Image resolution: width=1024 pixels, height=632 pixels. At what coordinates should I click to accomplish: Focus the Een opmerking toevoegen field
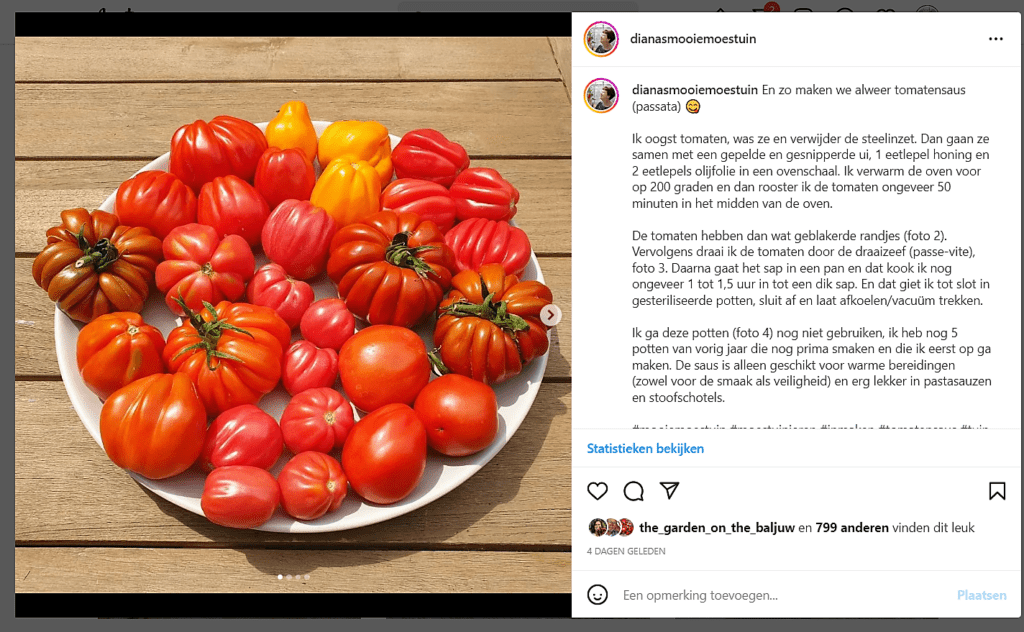(x=784, y=595)
